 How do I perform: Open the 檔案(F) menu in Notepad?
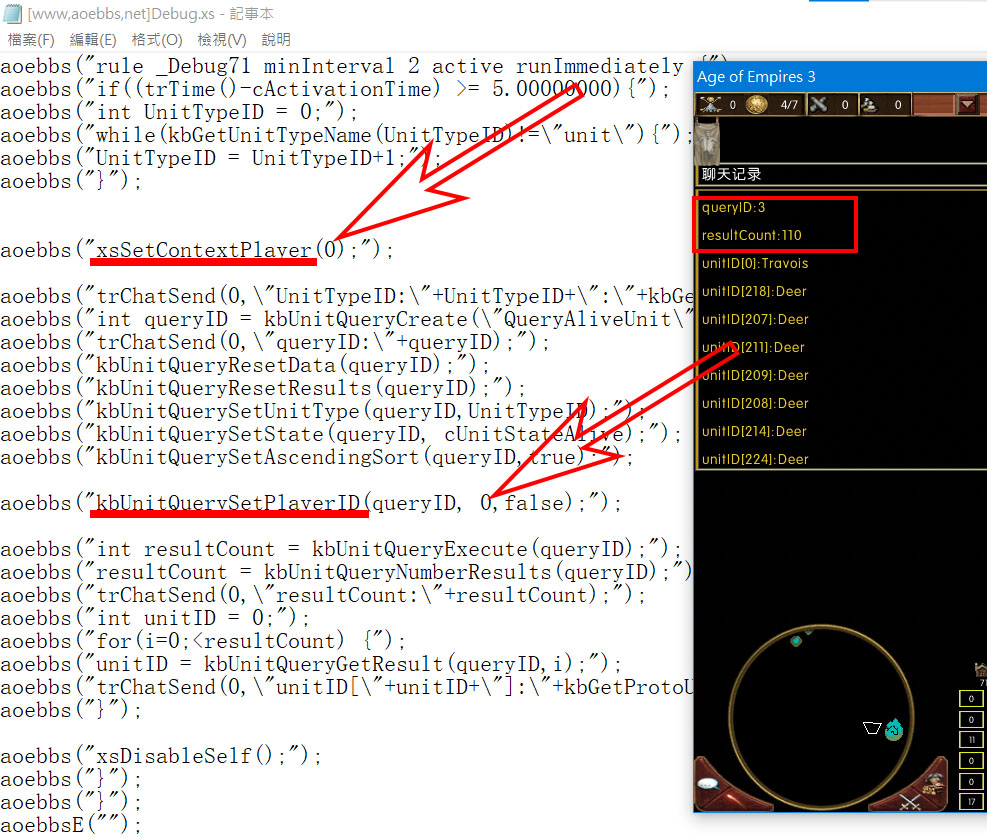click(x=31, y=40)
